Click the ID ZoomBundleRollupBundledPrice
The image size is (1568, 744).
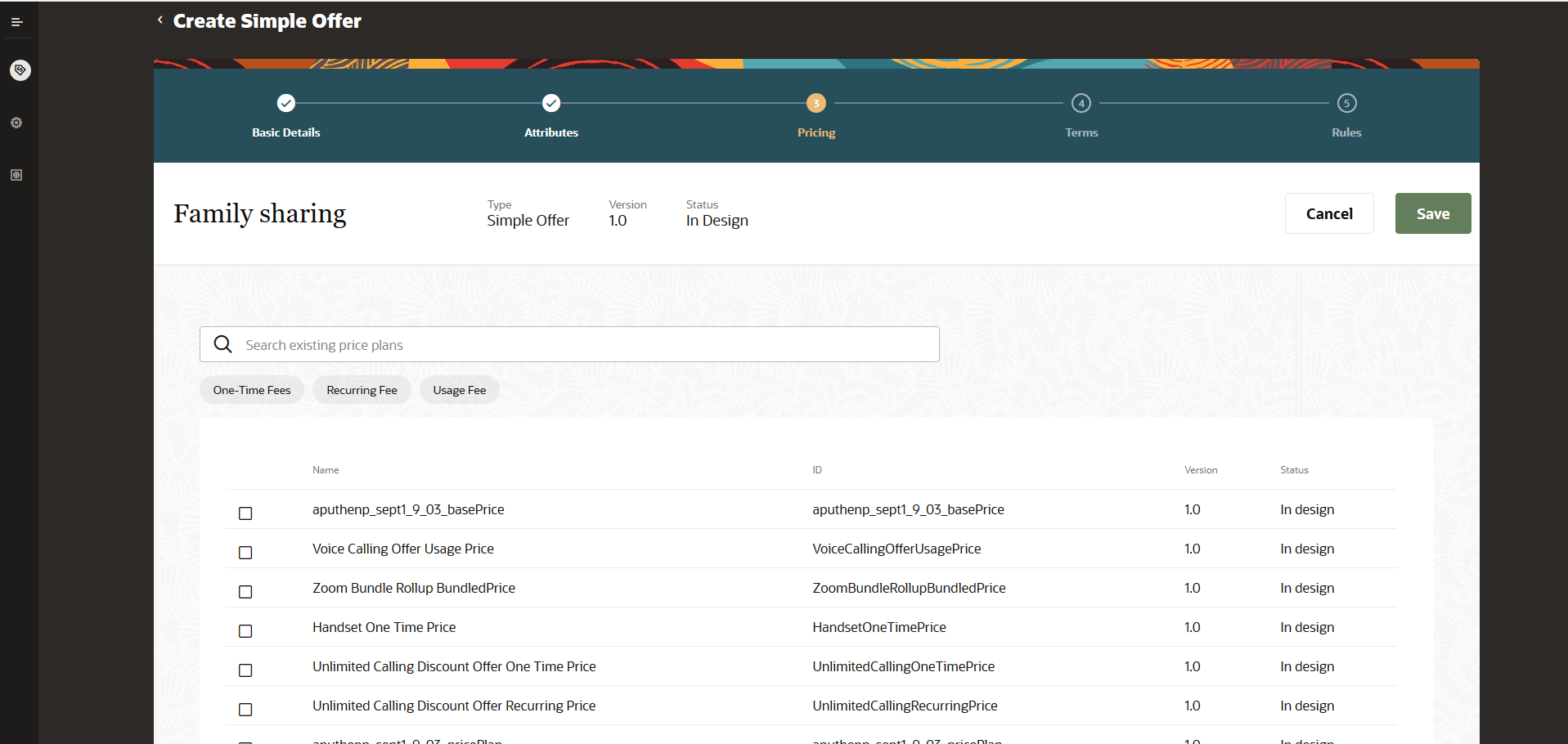(909, 588)
